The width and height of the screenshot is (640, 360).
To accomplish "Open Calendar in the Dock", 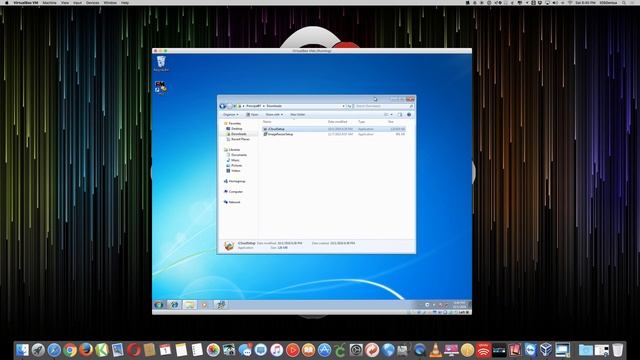I will tap(165, 350).
